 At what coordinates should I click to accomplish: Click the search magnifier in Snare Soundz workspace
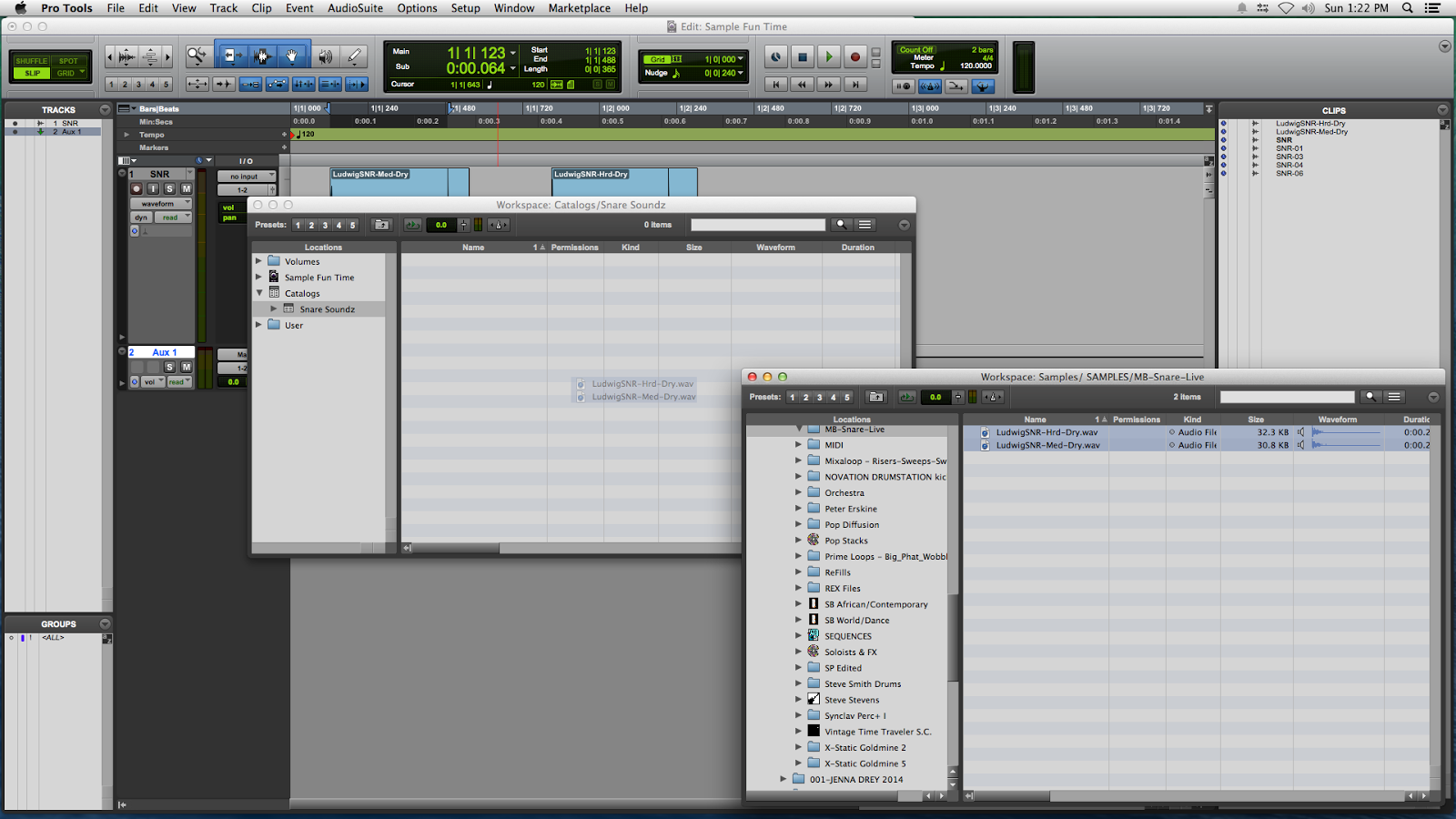[842, 225]
